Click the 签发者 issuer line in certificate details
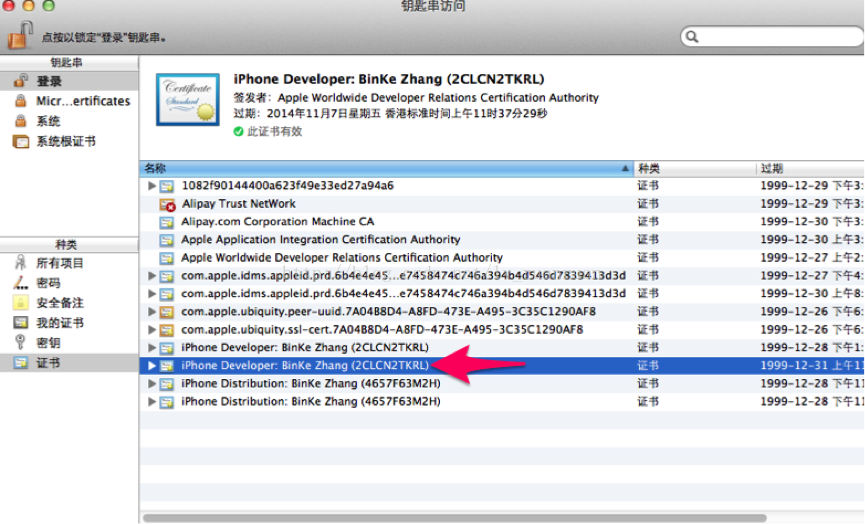Screen dimensions: 865x524 (x=416, y=98)
